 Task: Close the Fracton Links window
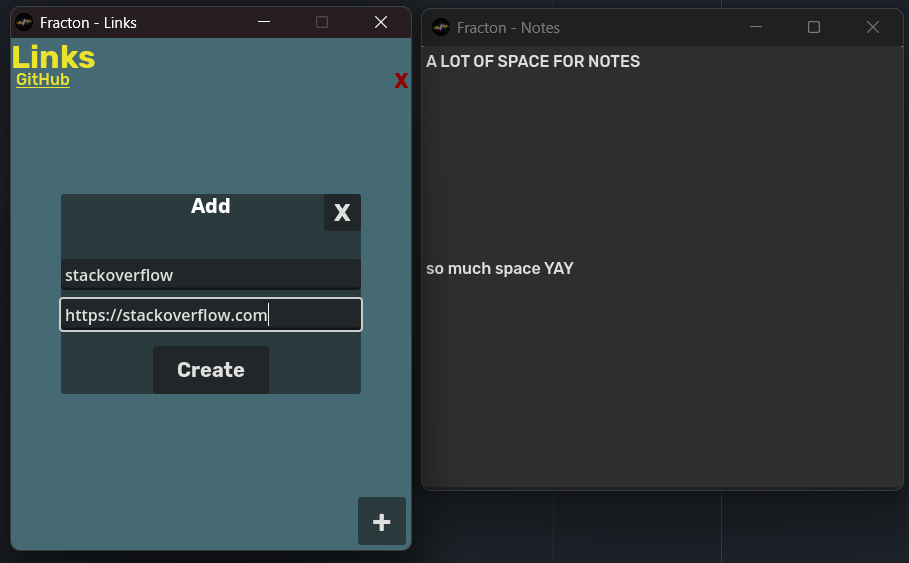[381, 22]
